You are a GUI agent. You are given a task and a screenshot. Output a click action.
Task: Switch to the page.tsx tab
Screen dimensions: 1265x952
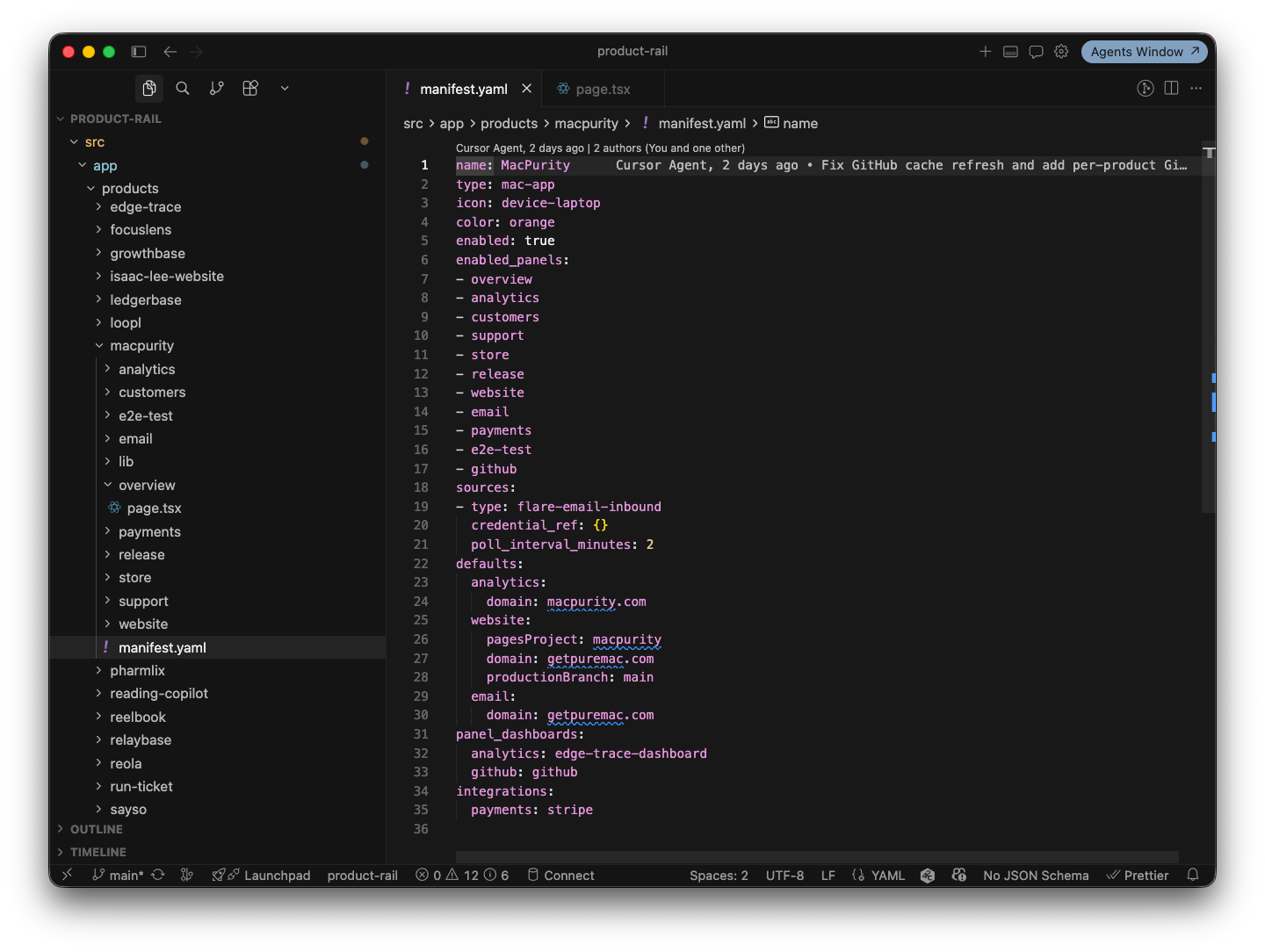point(603,89)
